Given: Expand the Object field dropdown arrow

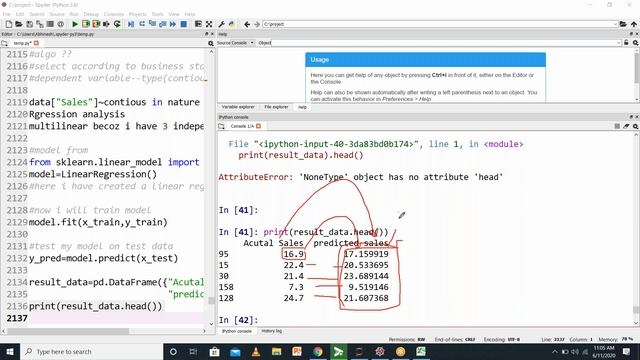Looking at the screenshot, I should coord(620,42).
